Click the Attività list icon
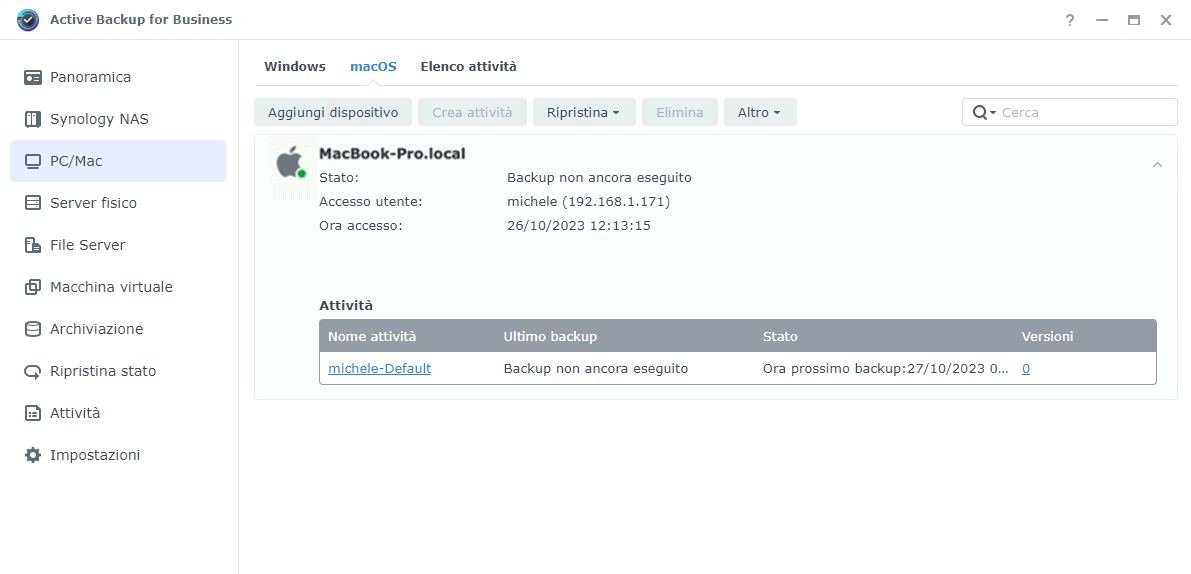1191x574 pixels. pyautogui.click(x=33, y=413)
